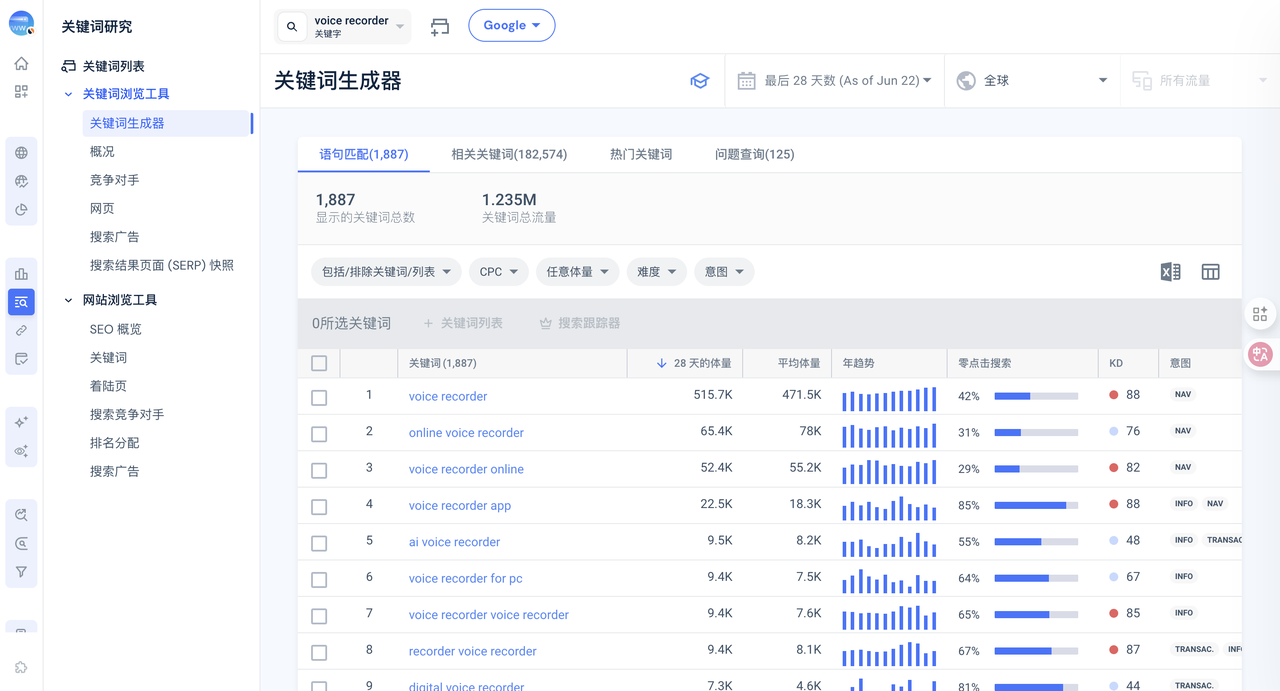Toggle the select-all checkbox in table header
Screen dimensions: 1280x691
tap(319, 363)
